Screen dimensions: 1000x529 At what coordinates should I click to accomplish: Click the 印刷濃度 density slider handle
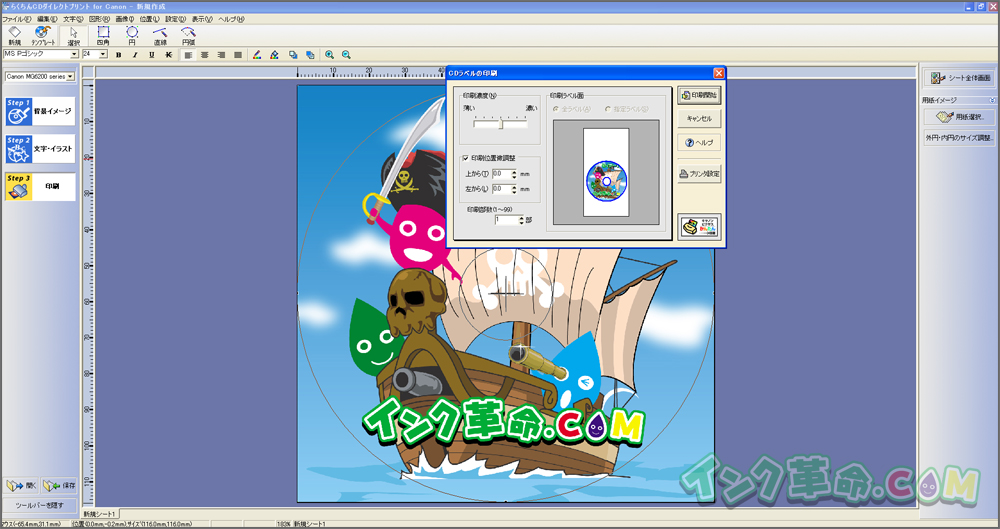click(501, 124)
